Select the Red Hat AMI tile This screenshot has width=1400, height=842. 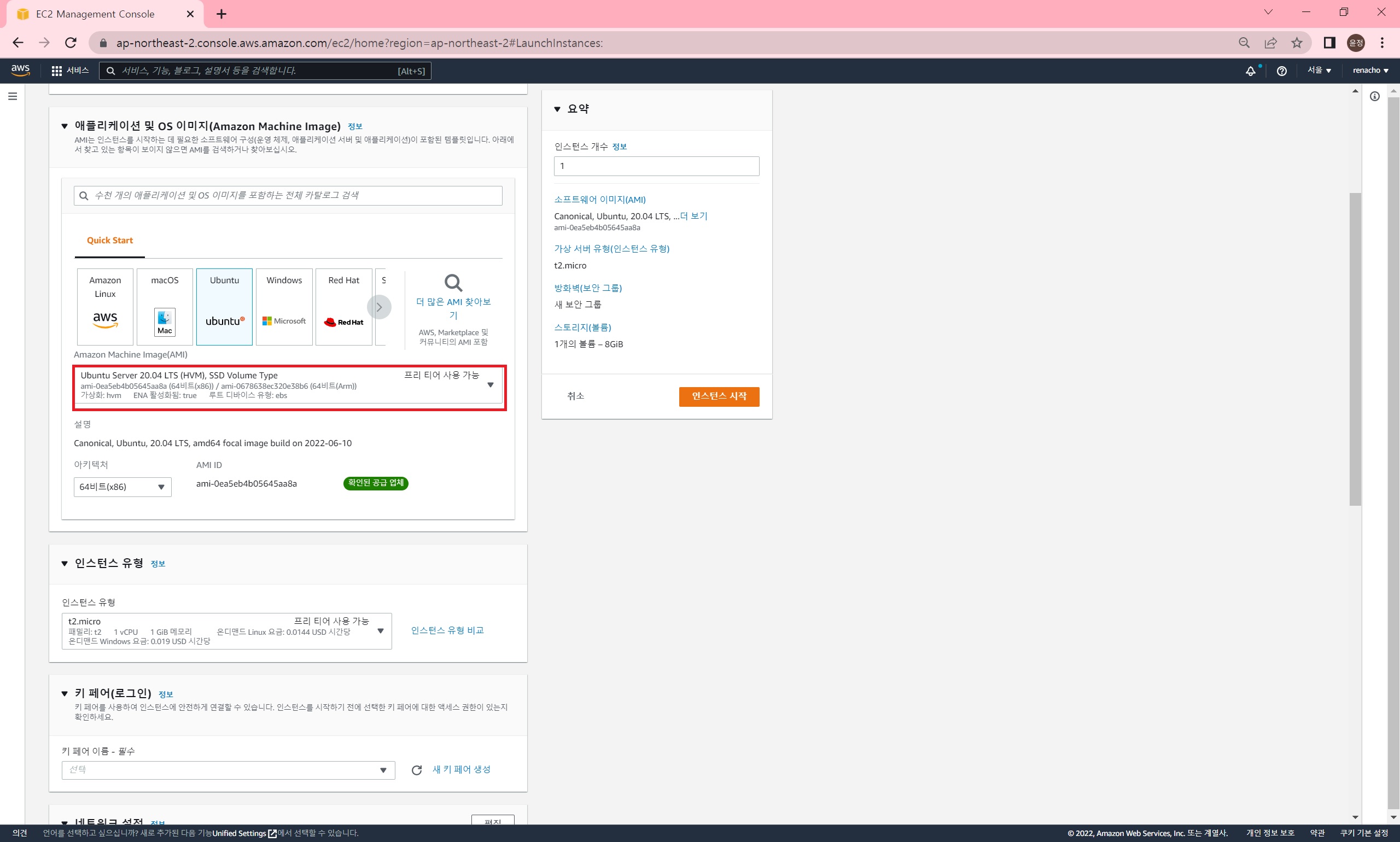pyautogui.click(x=344, y=306)
